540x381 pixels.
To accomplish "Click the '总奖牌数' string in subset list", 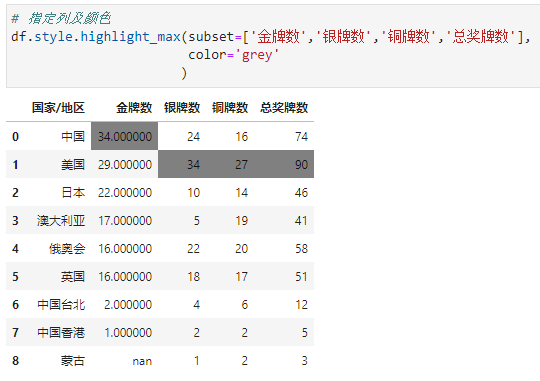I will tap(481, 37).
